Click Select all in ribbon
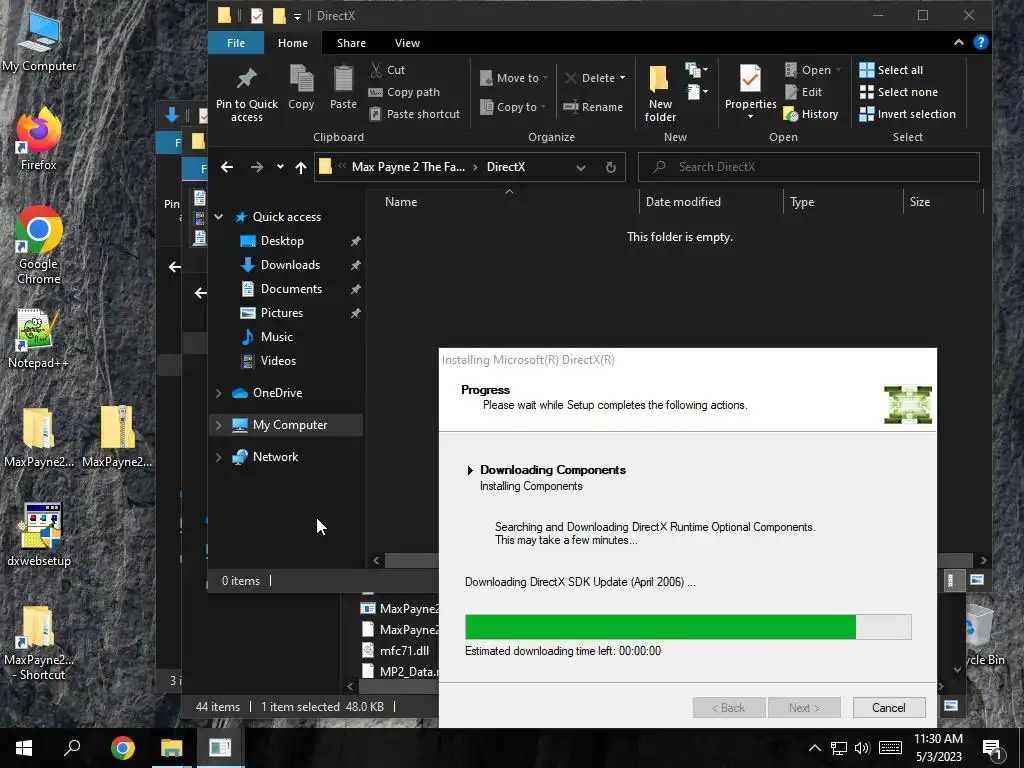The image size is (1024, 768). (891, 70)
